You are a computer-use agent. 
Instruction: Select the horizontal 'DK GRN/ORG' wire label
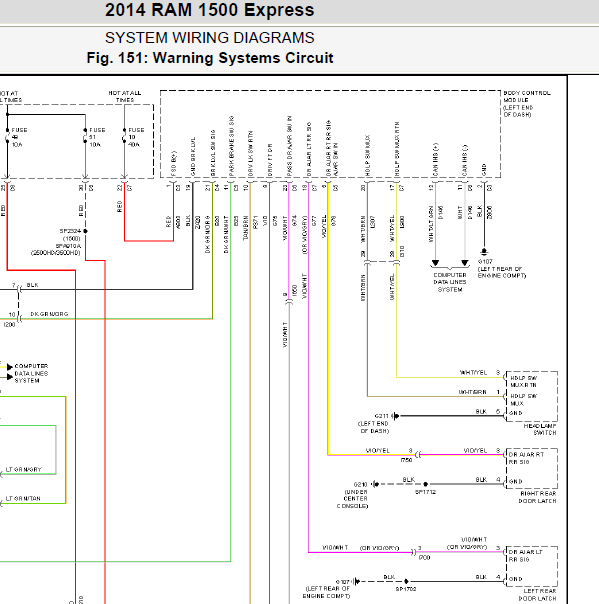tap(49, 314)
